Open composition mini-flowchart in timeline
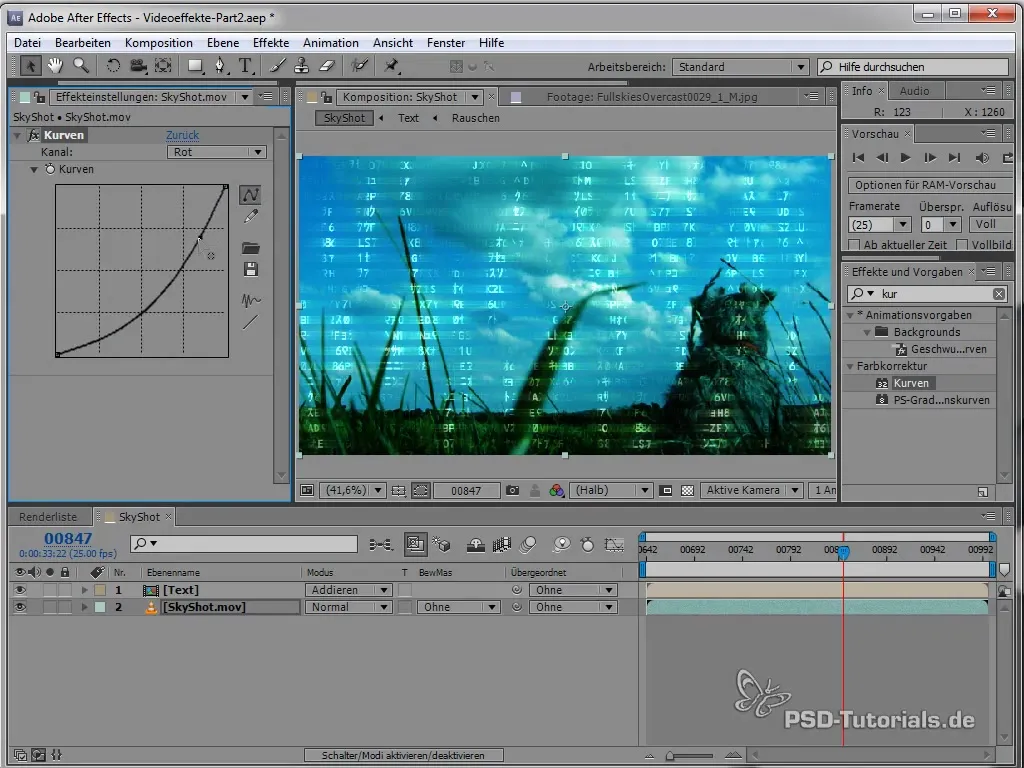The height and width of the screenshot is (768, 1024). point(381,544)
